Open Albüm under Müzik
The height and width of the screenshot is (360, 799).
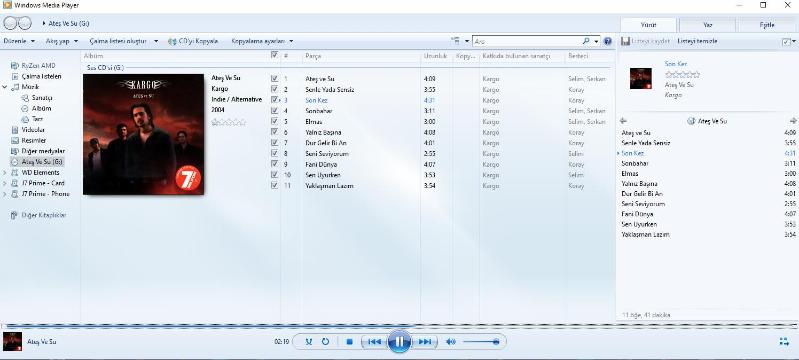[41, 109]
